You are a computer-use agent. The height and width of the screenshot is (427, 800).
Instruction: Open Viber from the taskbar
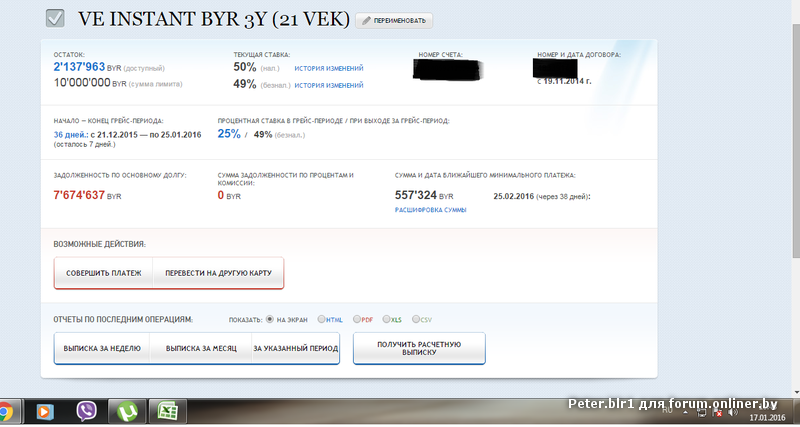[86, 411]
